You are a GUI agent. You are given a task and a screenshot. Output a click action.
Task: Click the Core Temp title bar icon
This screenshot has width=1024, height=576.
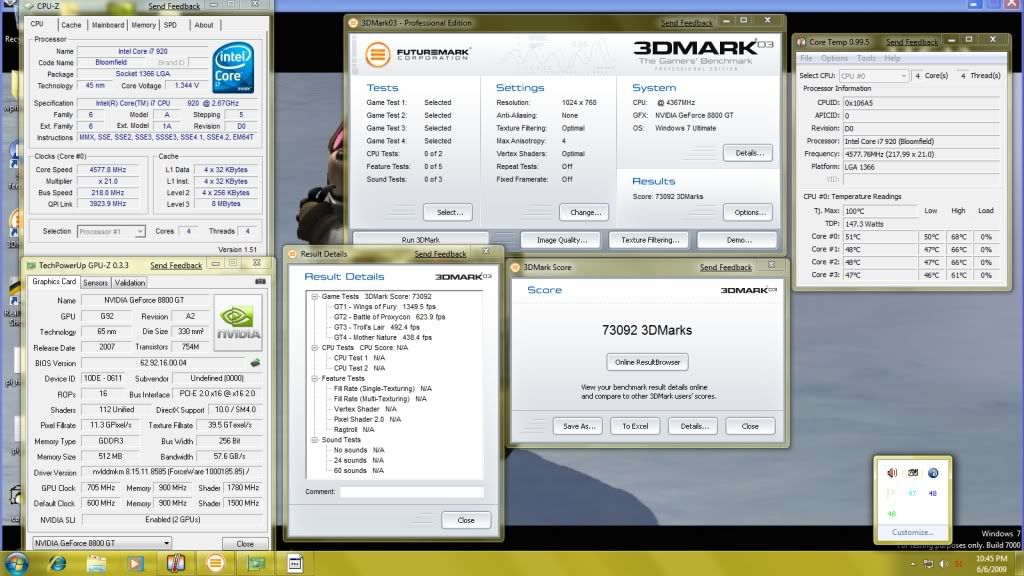point(801,41)
